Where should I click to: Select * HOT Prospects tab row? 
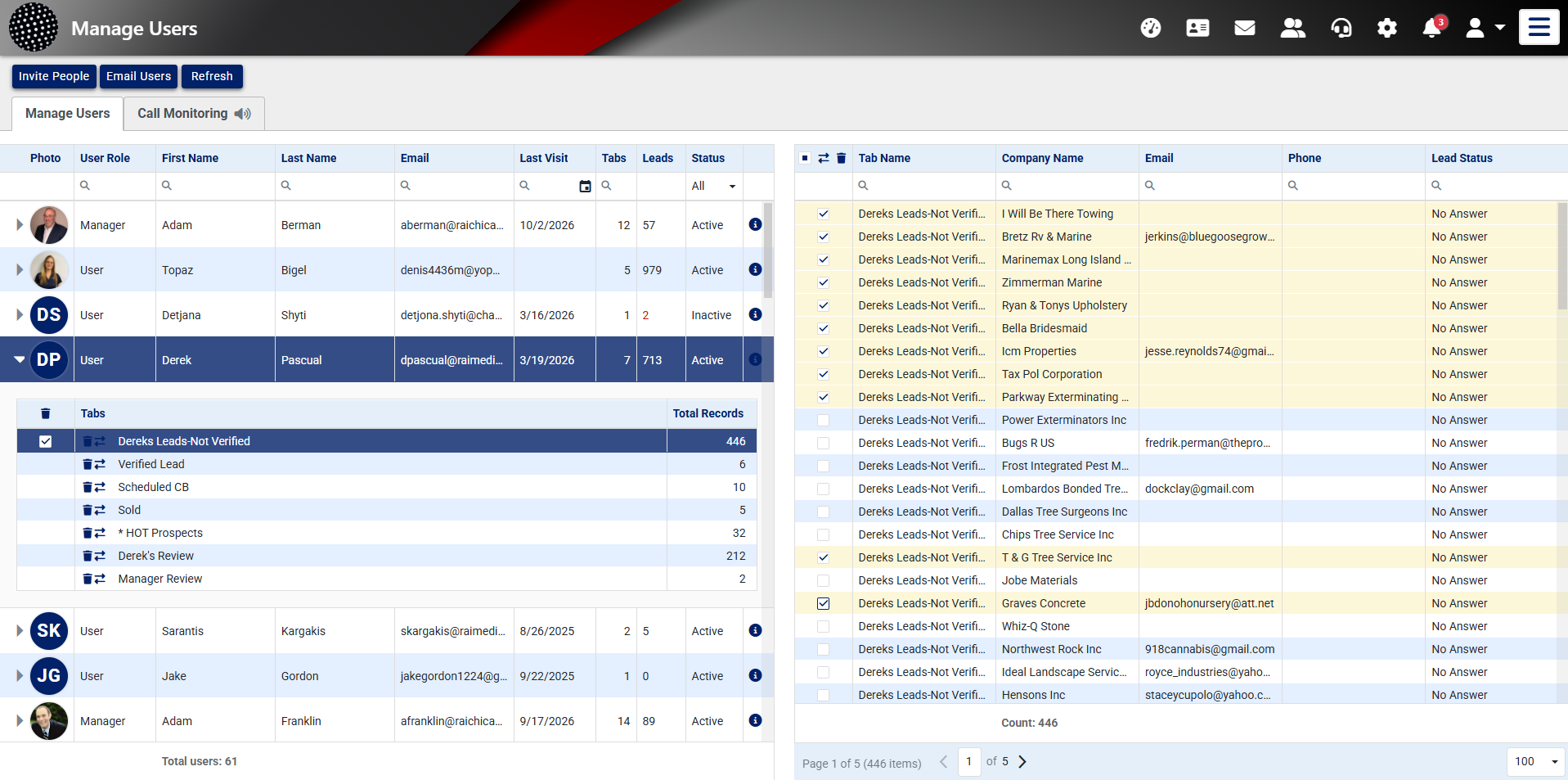387,533
